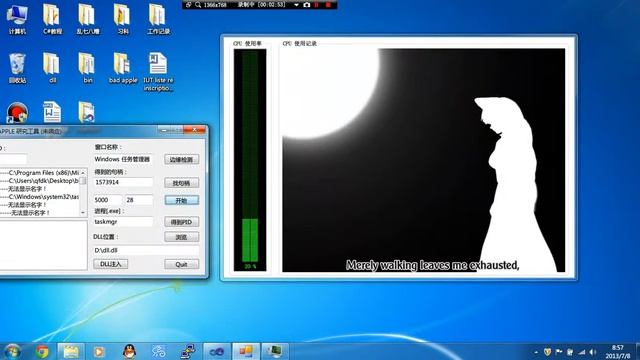Click the field containing 28
640x360 pixels.
(x=139, y=200)
